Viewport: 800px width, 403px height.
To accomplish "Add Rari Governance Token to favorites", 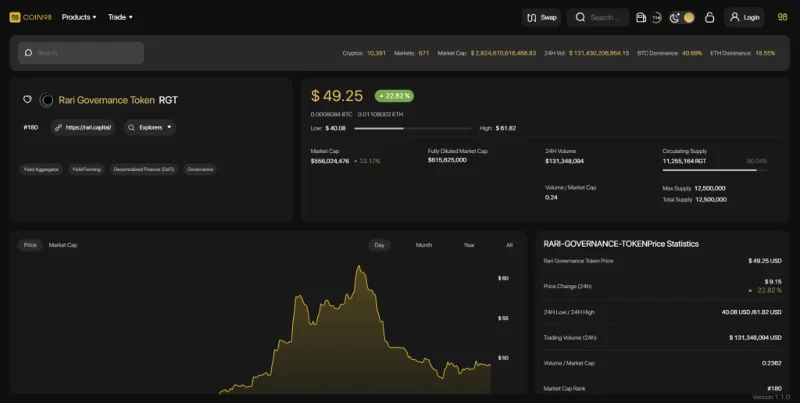I will point(28,99).
